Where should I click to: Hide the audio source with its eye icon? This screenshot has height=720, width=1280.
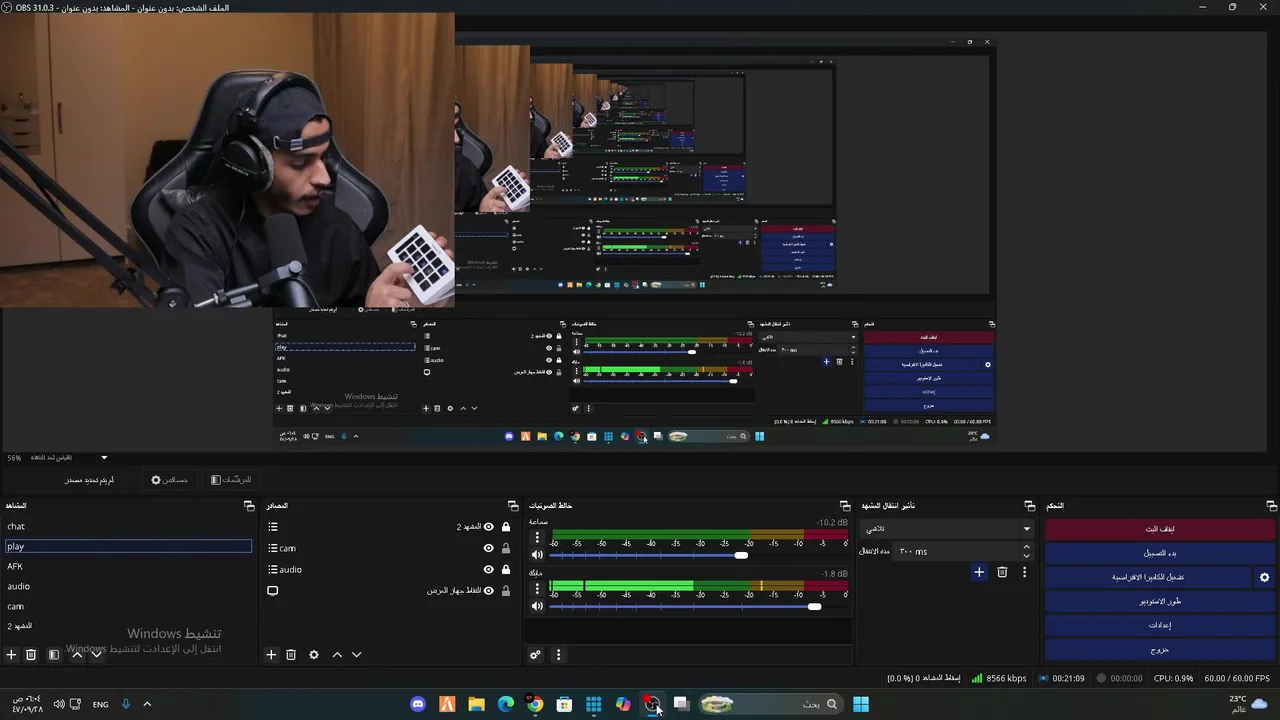point(489,569)
